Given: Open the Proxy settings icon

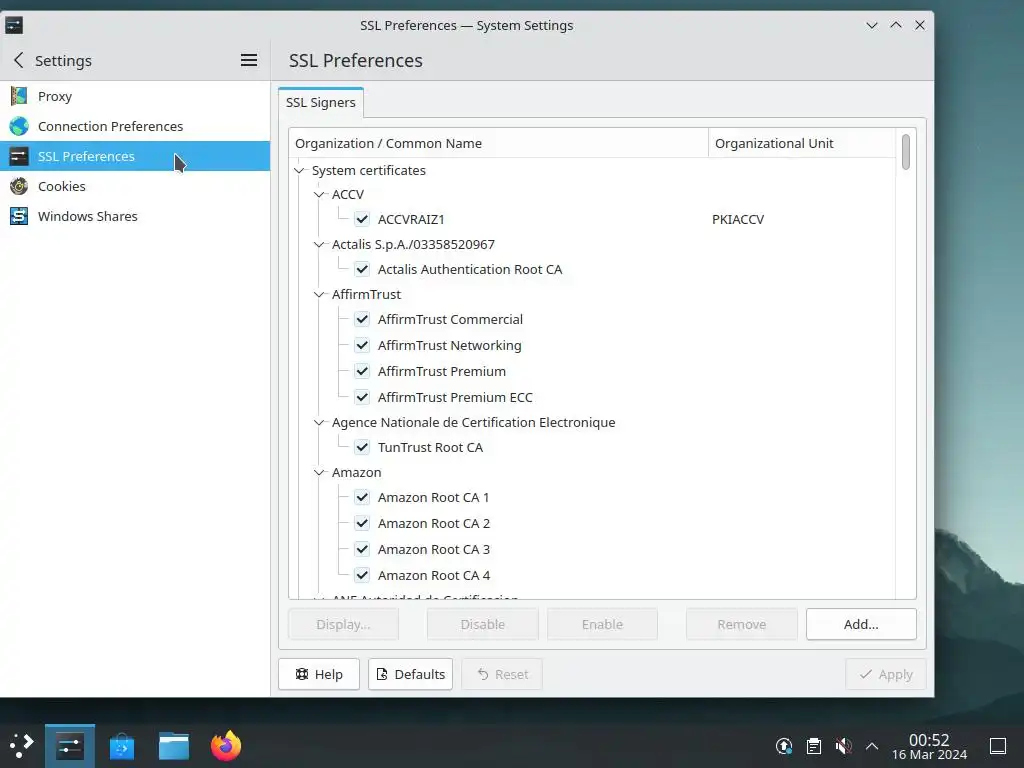Looking at the screenshot, I should click(x=19, y=96).
